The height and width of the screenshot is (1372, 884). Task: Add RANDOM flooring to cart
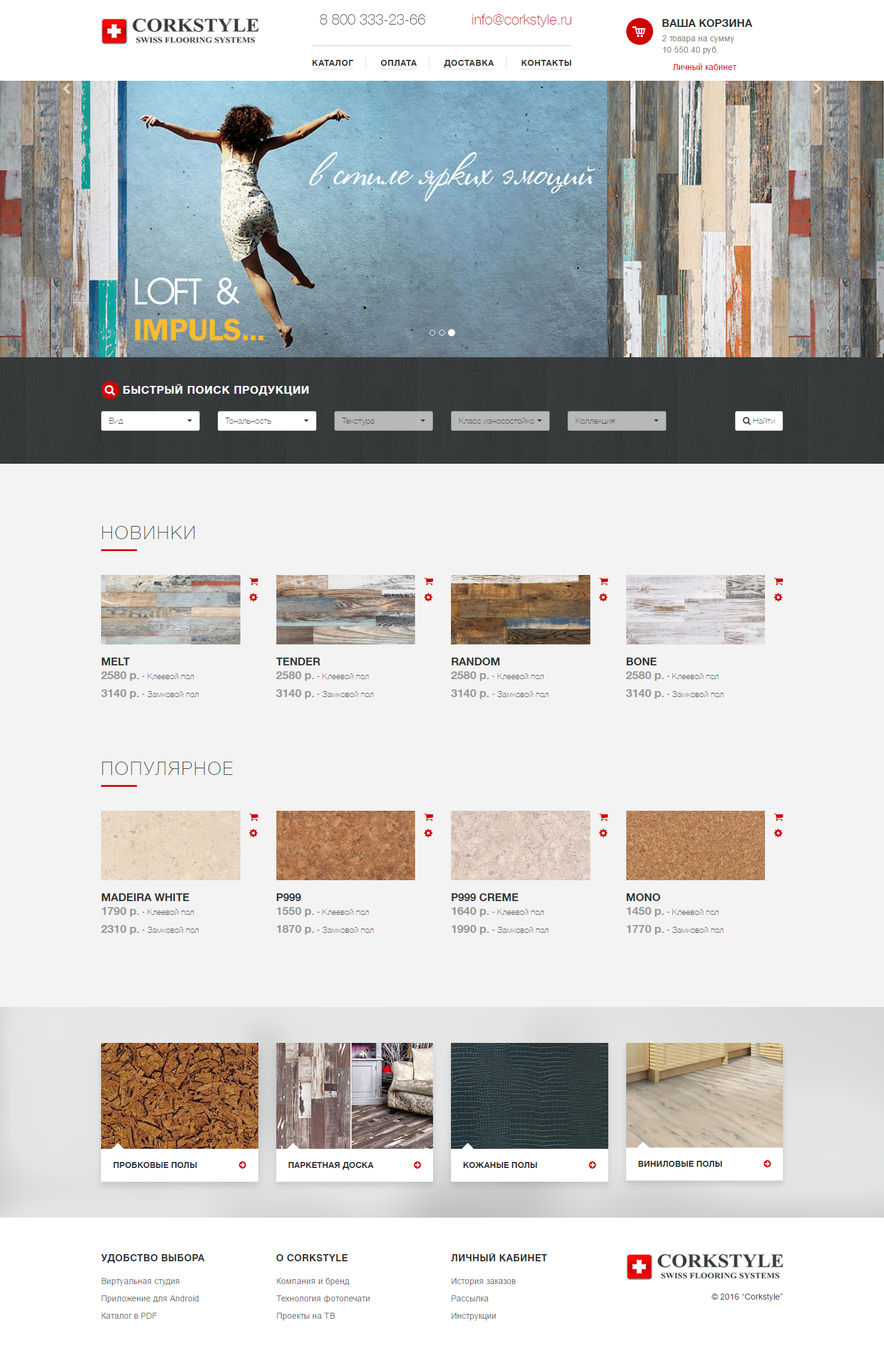pos(603,581)
